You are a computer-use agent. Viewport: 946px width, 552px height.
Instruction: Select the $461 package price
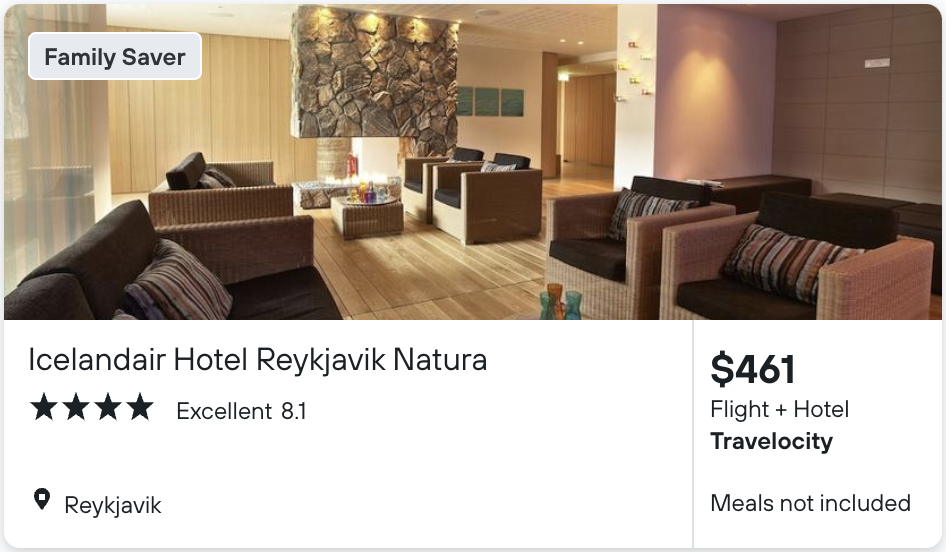753,369
